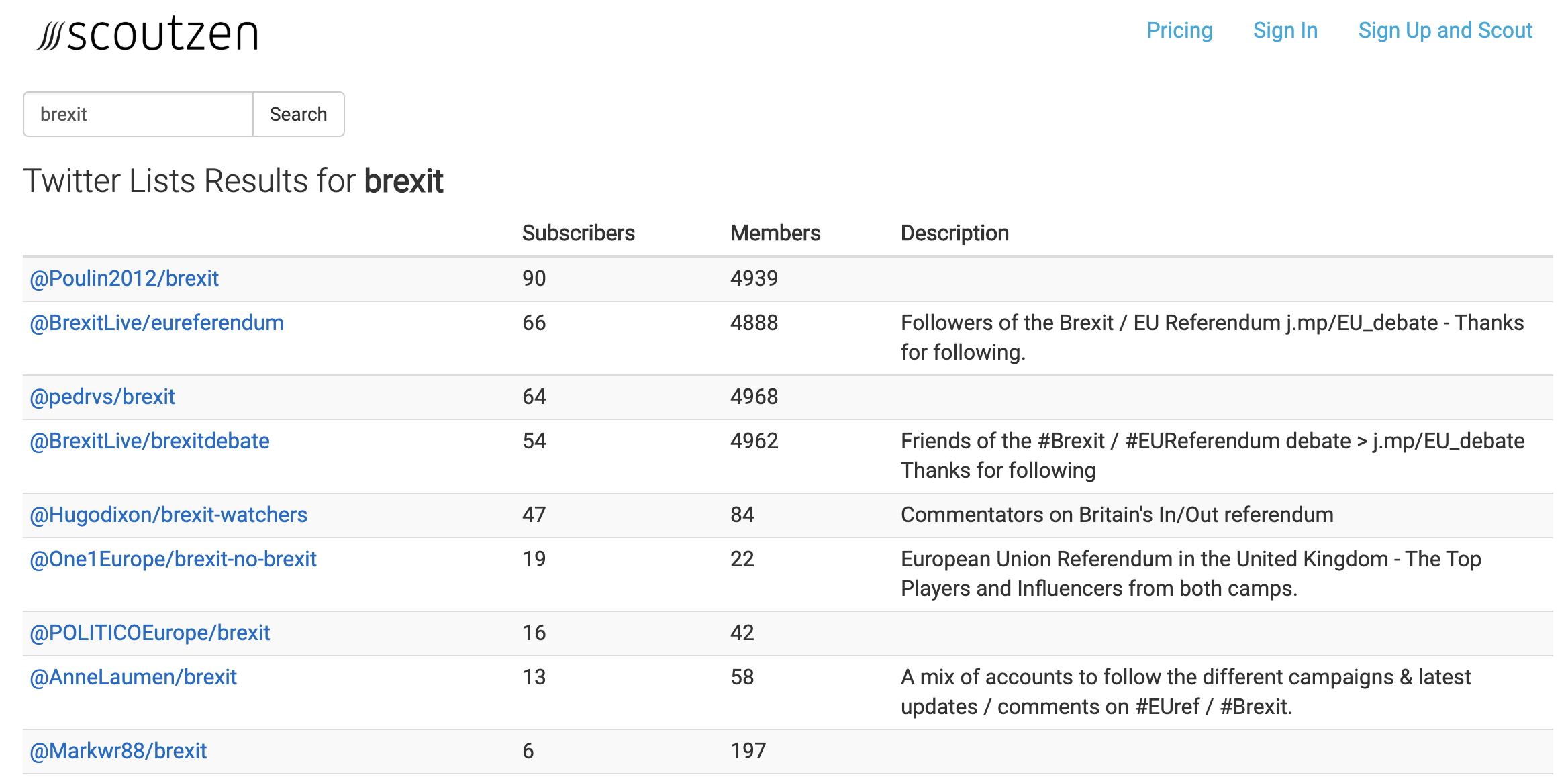Click Sign Up and Scout
Image resolution: width=1568 pixels, height=777 pixels.
click(x=1444, y=30)
